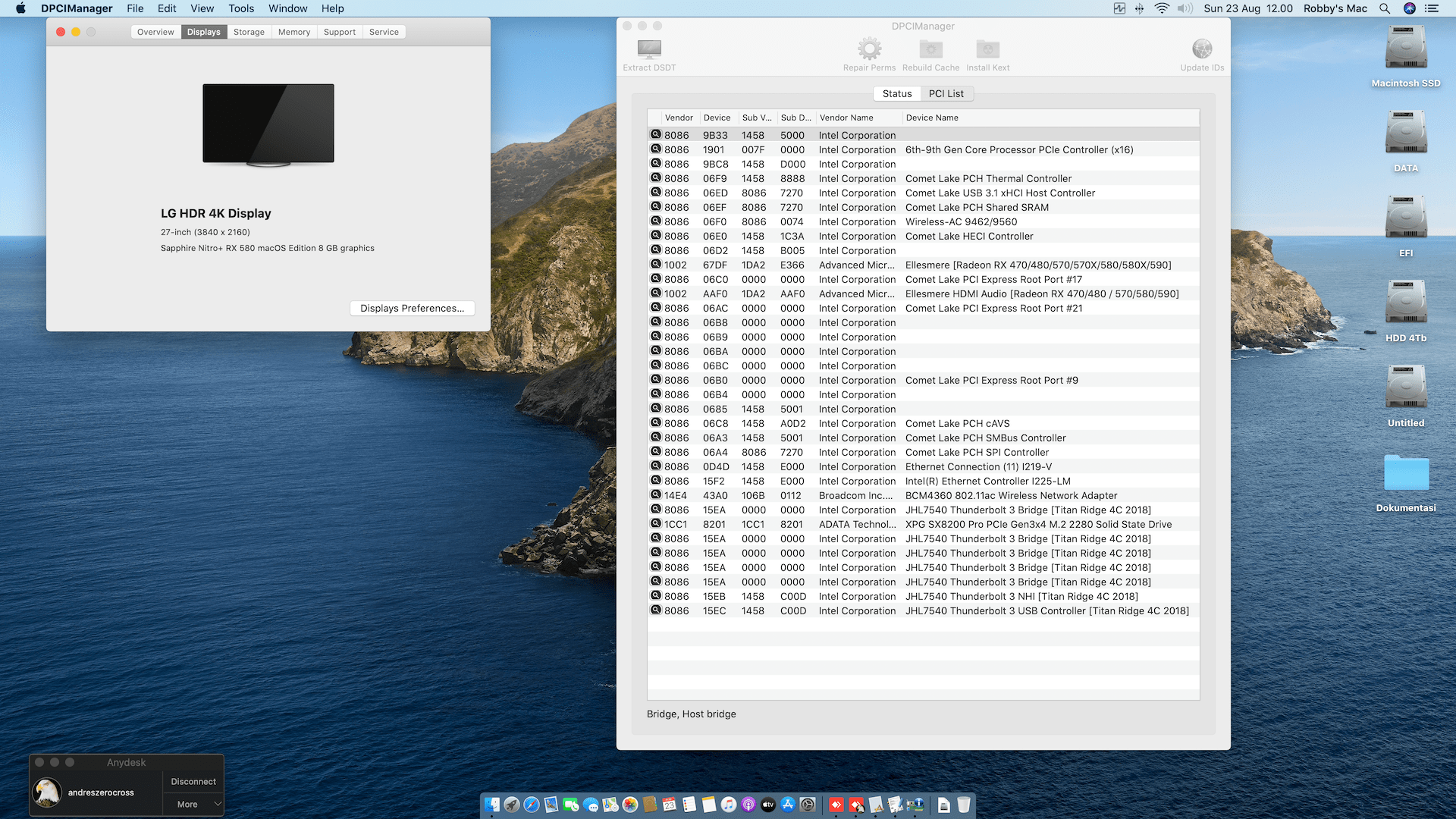The height and width of the screenshot is (819, 1456).
Task: Open System Preferences from the Dock
Action: (x=808, y=805)
